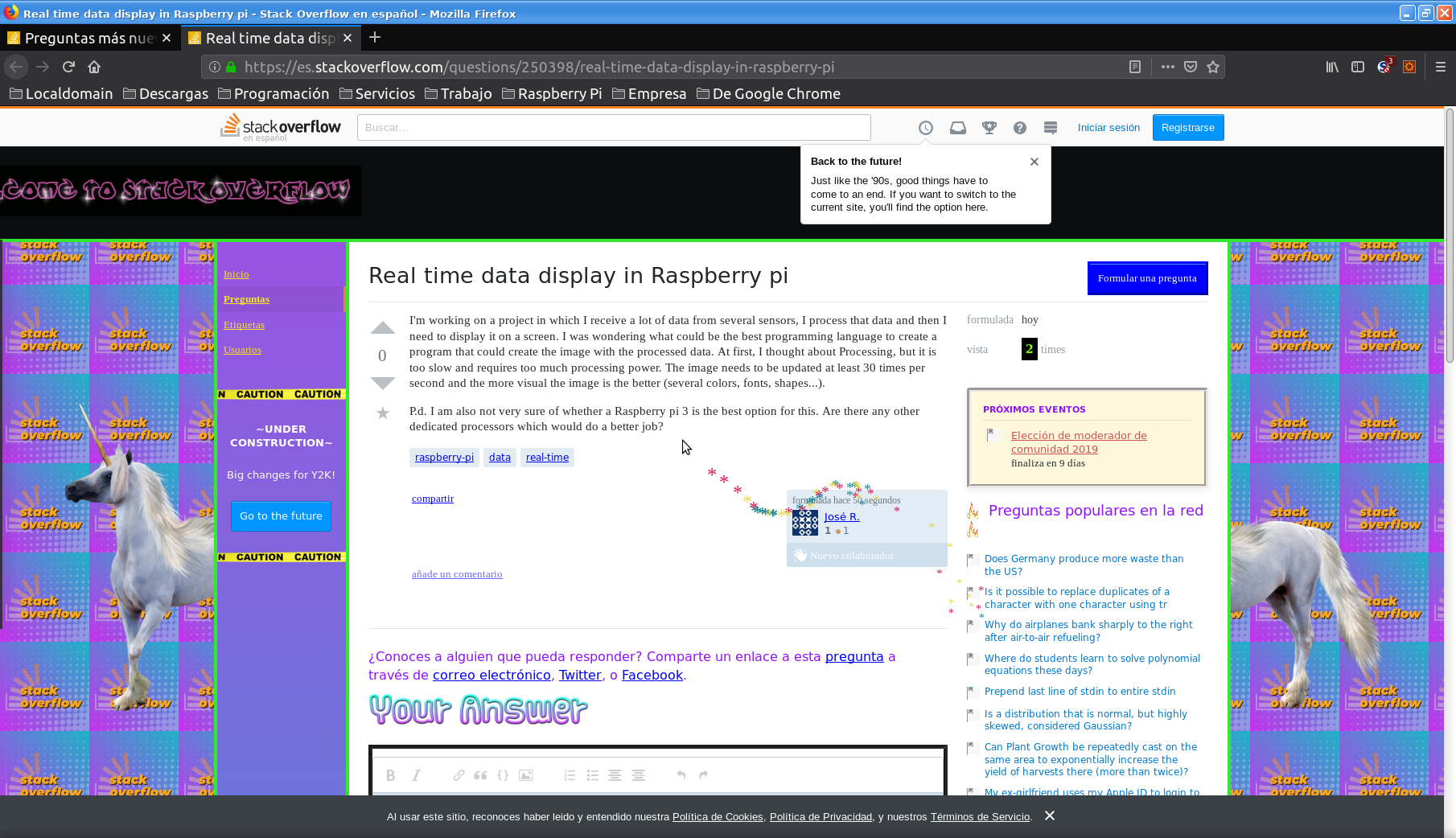Open José R. user profile
Viewport: 1456px width, 838px height.
click(841, 517)
